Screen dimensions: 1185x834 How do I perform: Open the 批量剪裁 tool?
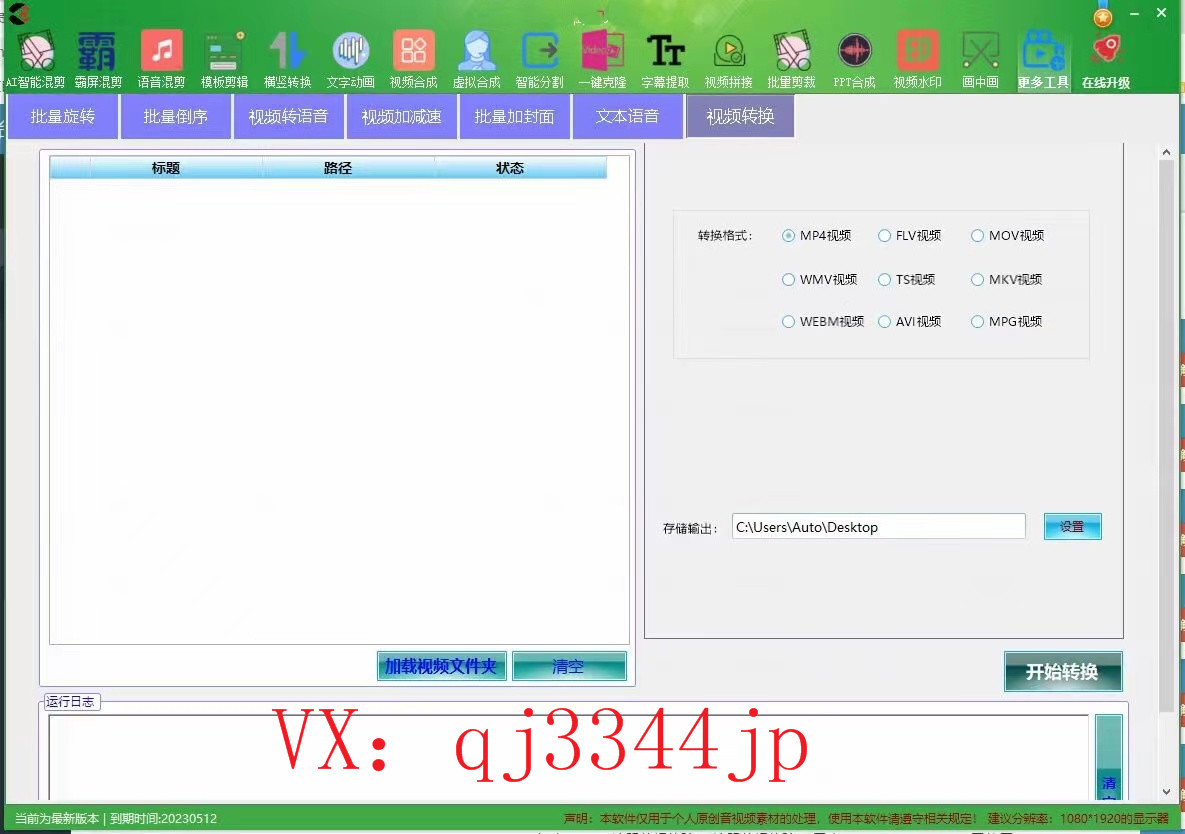[791, 60]
